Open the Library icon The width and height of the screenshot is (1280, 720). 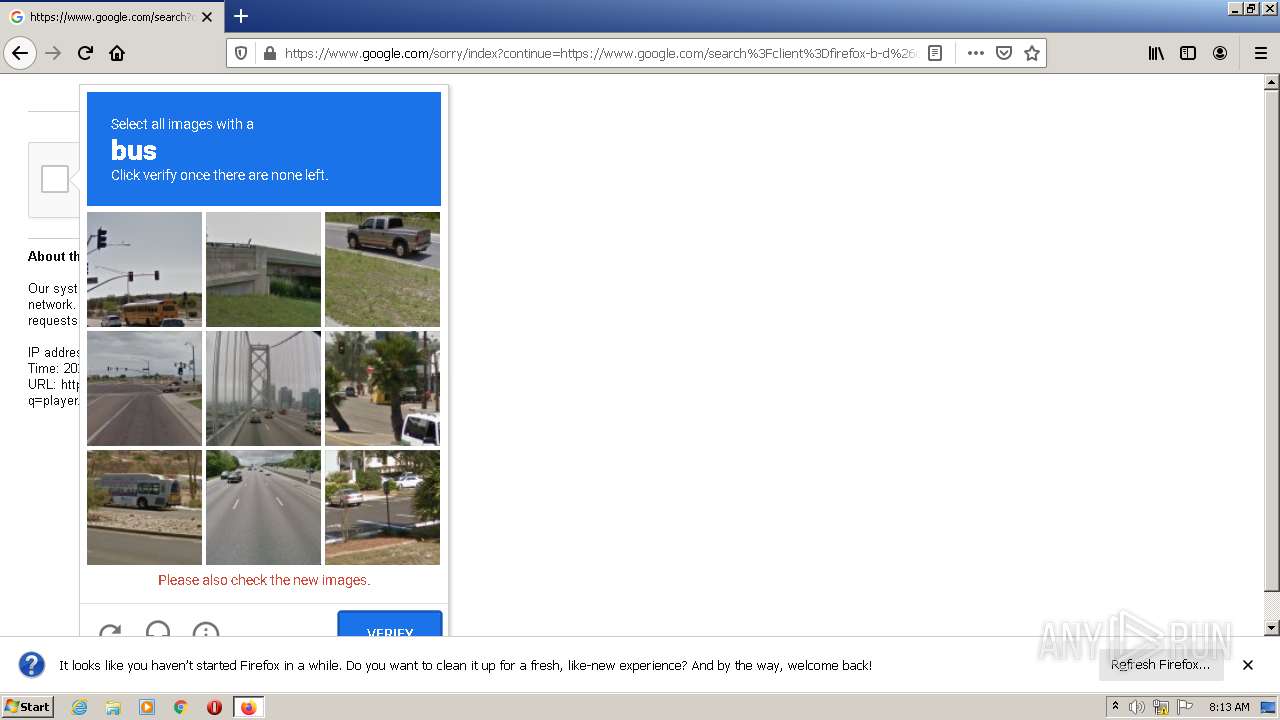1156,53
